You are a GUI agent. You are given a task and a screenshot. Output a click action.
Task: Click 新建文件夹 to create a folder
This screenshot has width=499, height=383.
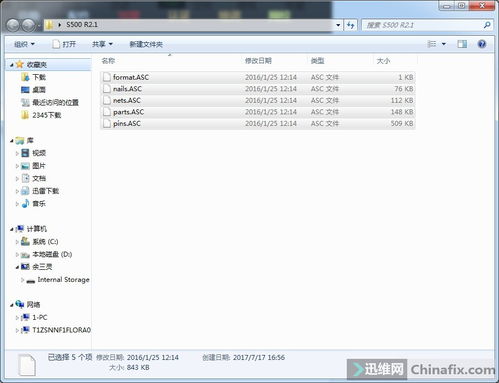(x=146, y=44)
